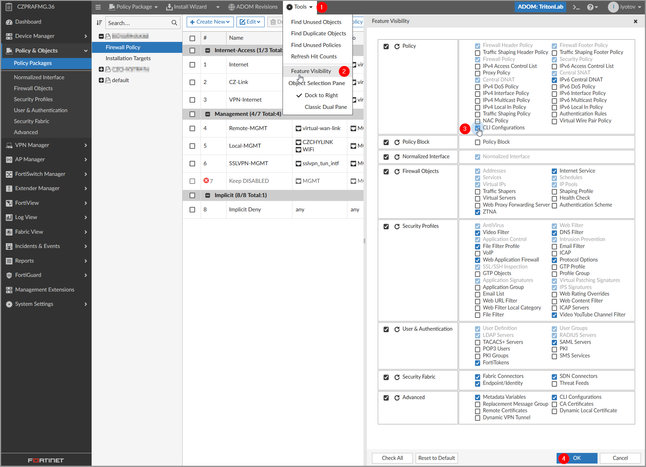This screenshot has height=467, width=646.
Task: Open the Install Wizard dropdown arrow
Action: point(218,7)
